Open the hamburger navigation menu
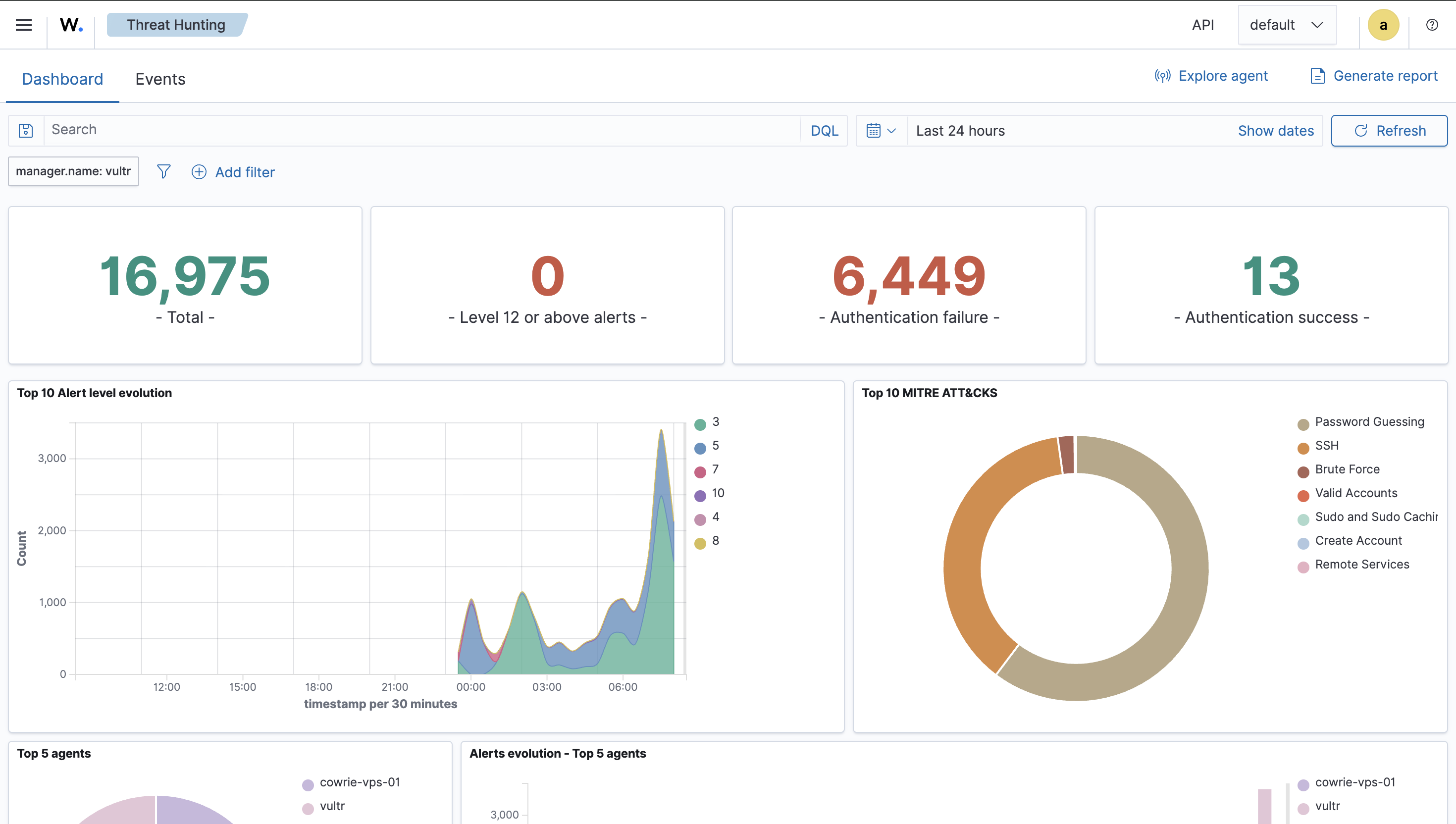The width and height of the screenshot is (1456, 824). (x=24, y=25)
